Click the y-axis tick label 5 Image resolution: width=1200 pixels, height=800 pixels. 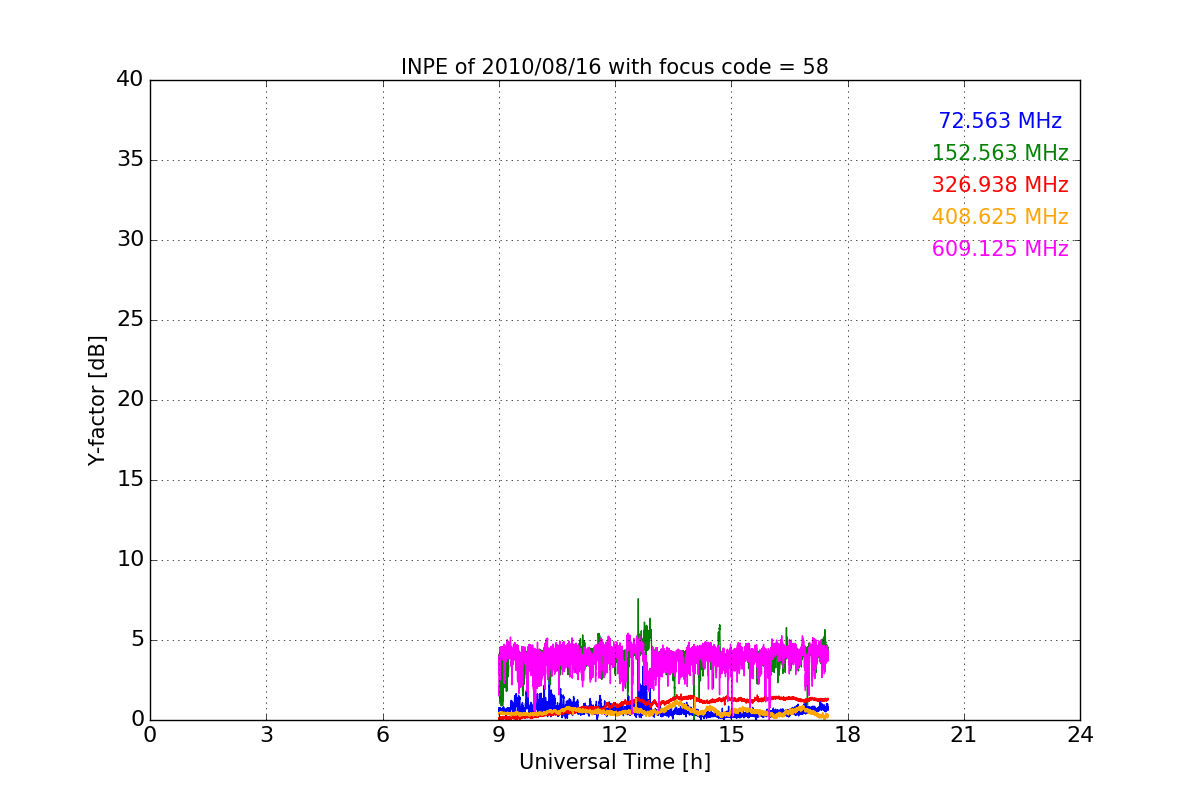[137, 640]
